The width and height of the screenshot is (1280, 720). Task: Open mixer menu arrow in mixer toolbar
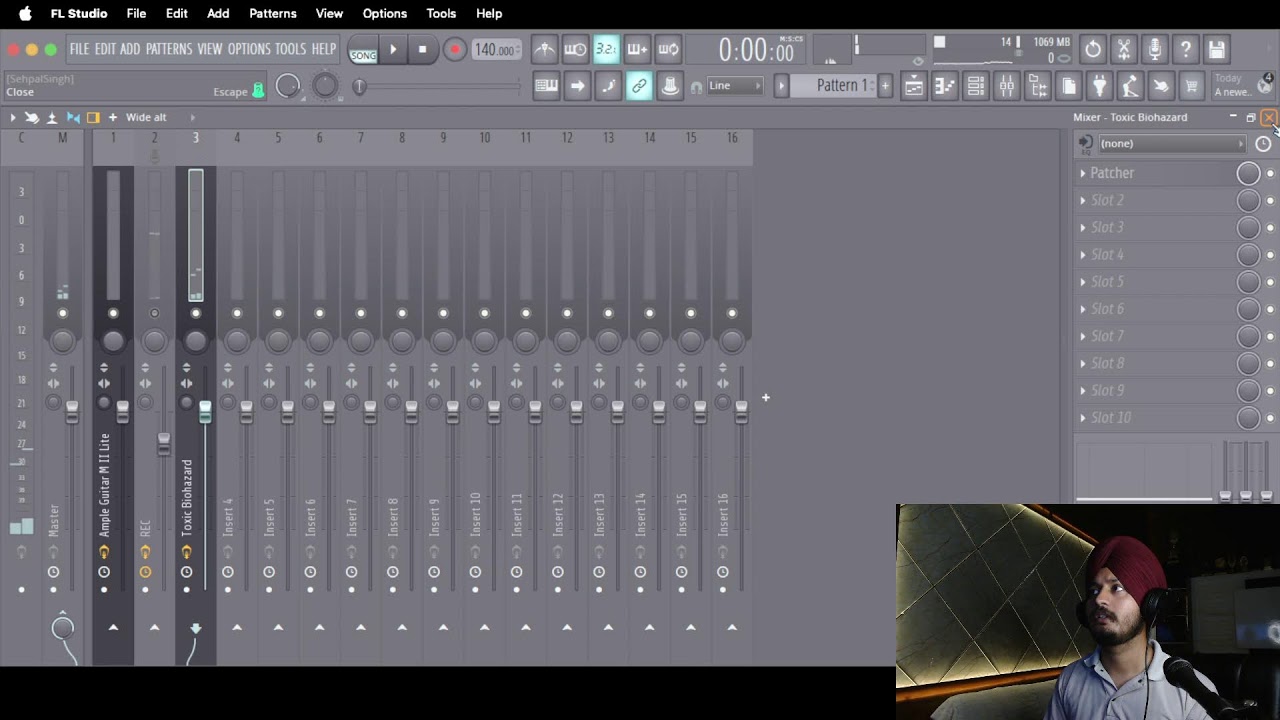(x=13, y=117)
